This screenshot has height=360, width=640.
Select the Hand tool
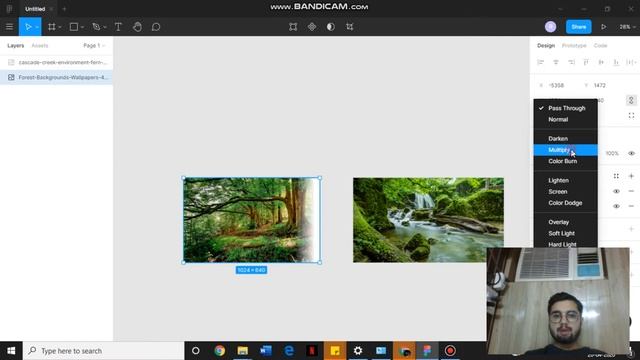[137, 27]
